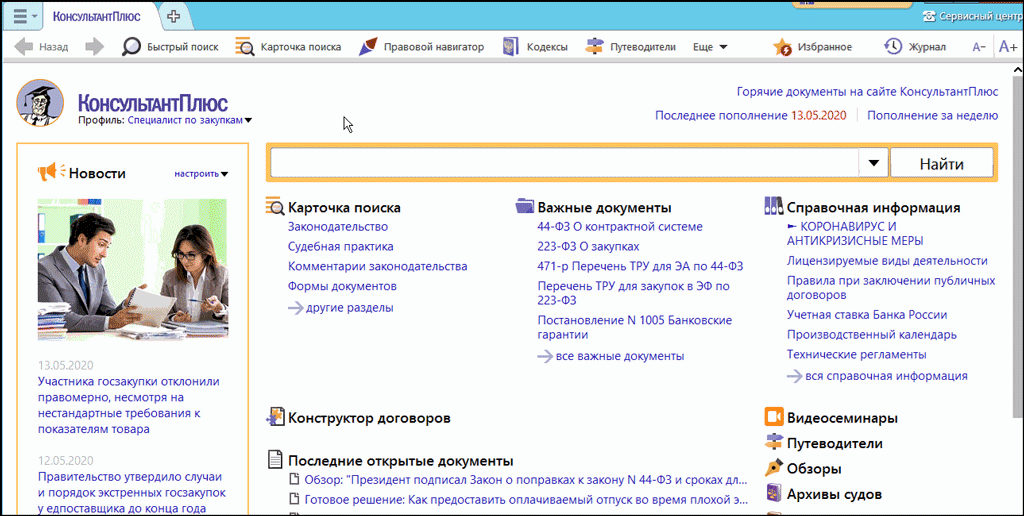This screenshot has width=1024, height=516.
Task: Click the Важные документы folder icon
Action: point(524,206)
